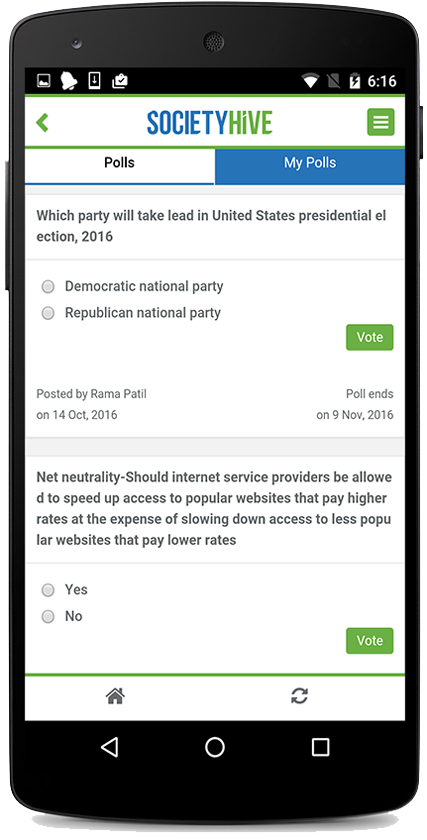Tap the SocietyHive logo

(209, 123)
